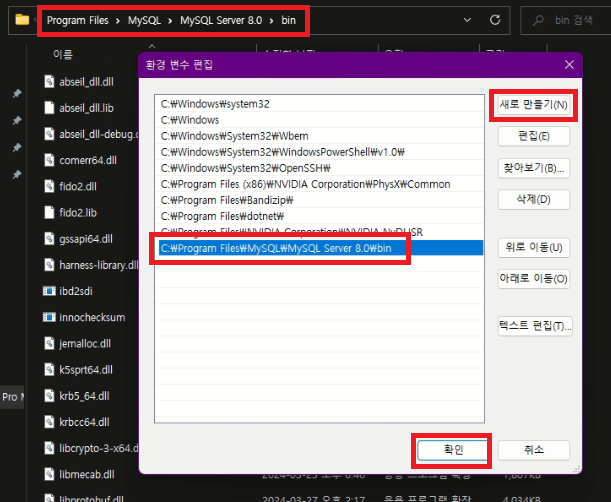Select the fido2.dll file
611x502 pixels.
pos(78,186)
